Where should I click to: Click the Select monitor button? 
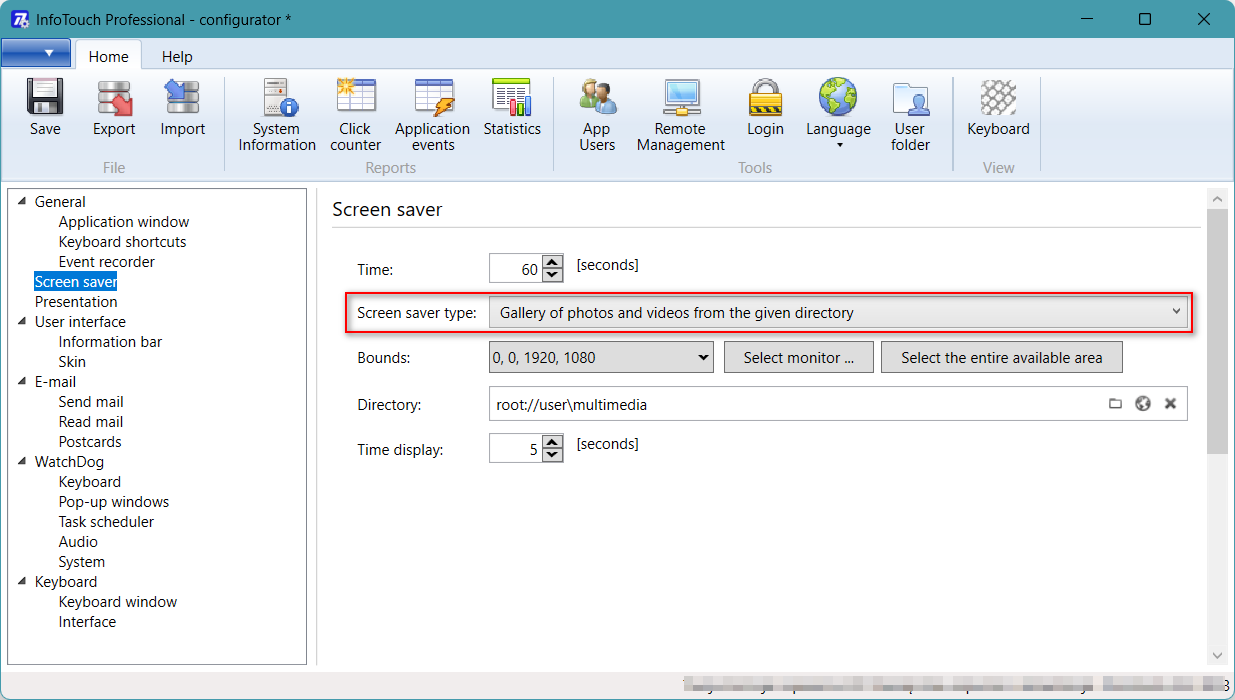798,357
